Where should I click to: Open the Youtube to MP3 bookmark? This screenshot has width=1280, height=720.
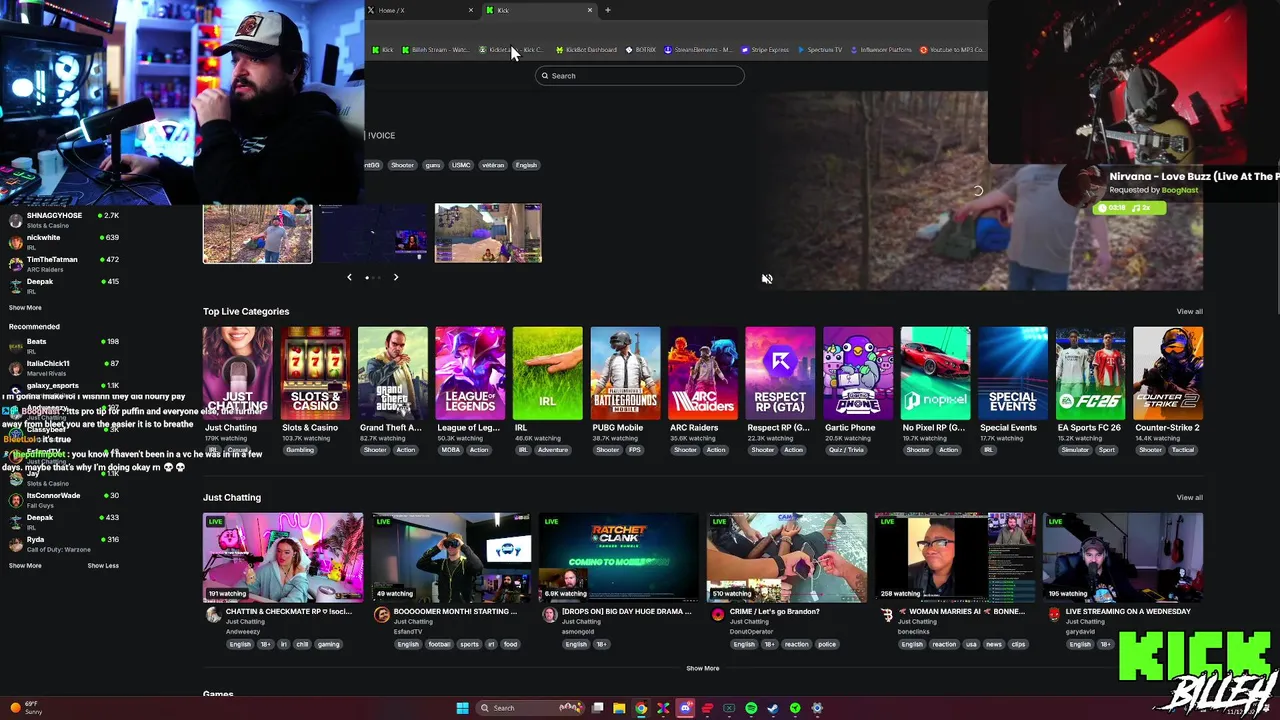point(952,50)
